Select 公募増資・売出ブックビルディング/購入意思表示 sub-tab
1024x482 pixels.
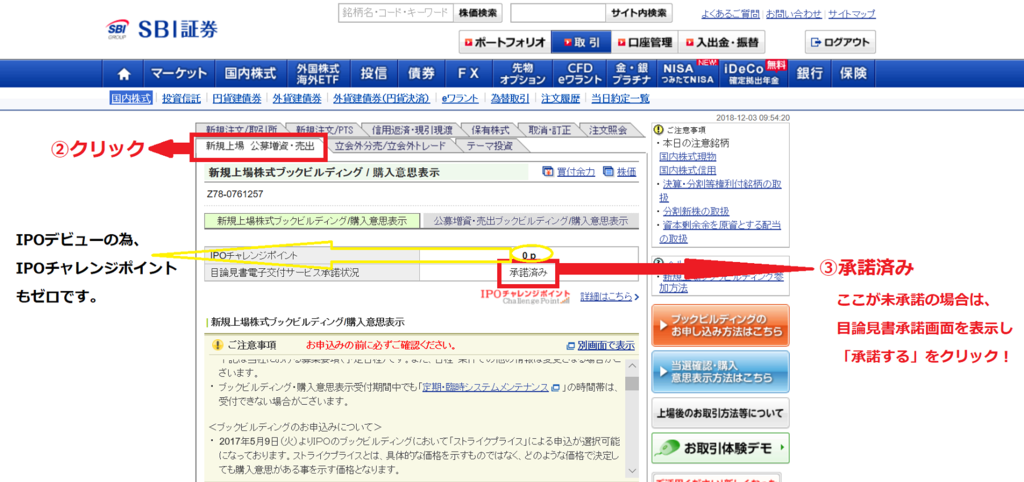pyautogui.click(x=530, y=221)
